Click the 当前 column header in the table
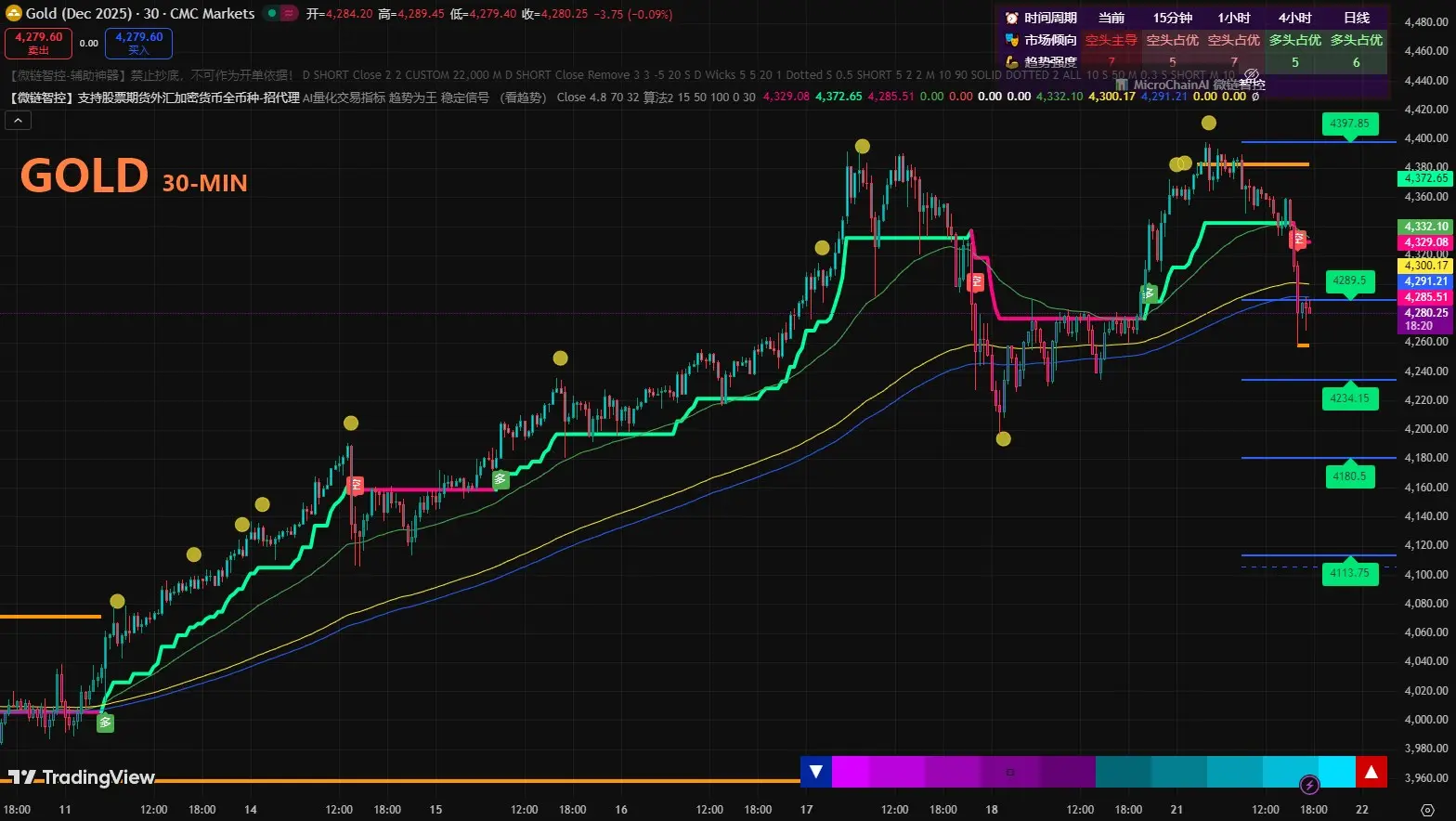This screenshot has width=1456, height=821. 1111,18
